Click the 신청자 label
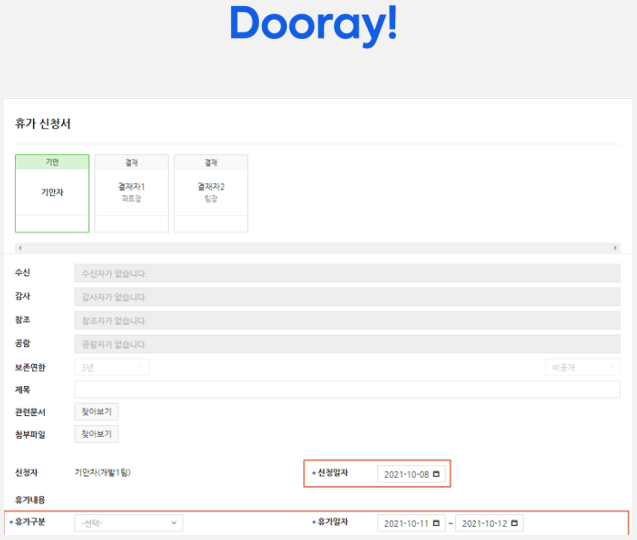637x540 pixels. pos(26,472)
